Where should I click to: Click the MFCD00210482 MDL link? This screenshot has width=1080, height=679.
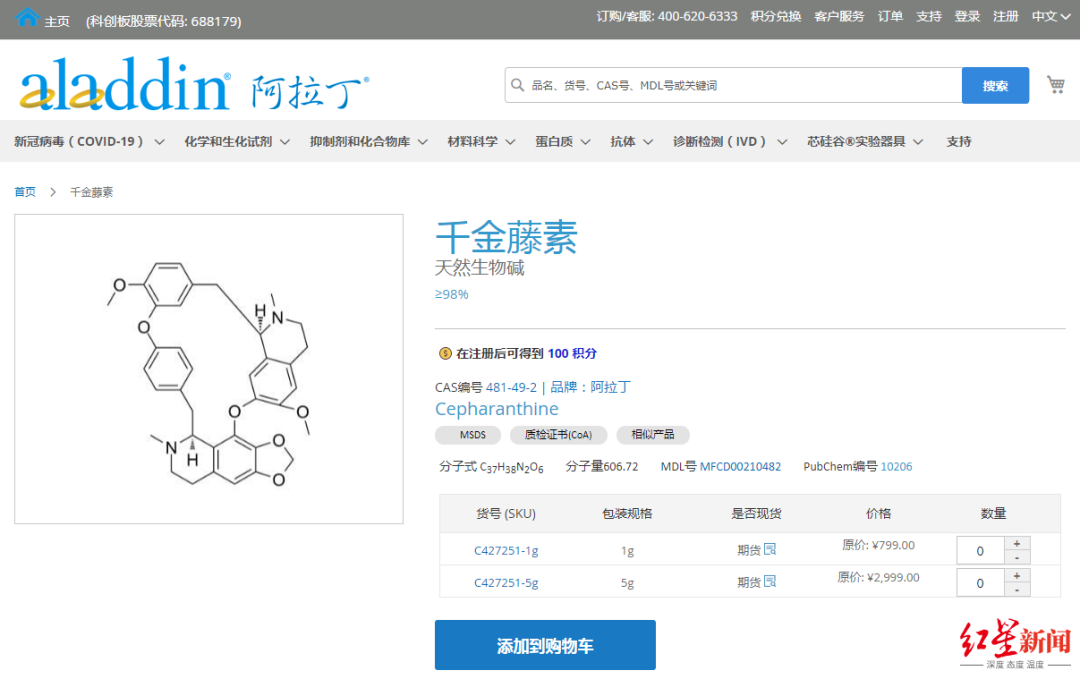pos(740,466)
